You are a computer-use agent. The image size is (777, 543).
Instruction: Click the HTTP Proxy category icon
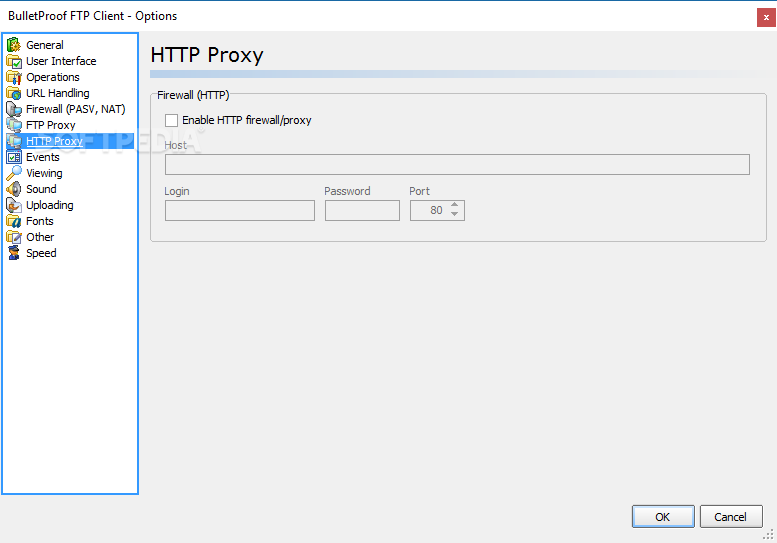click(x=14, y=141)
